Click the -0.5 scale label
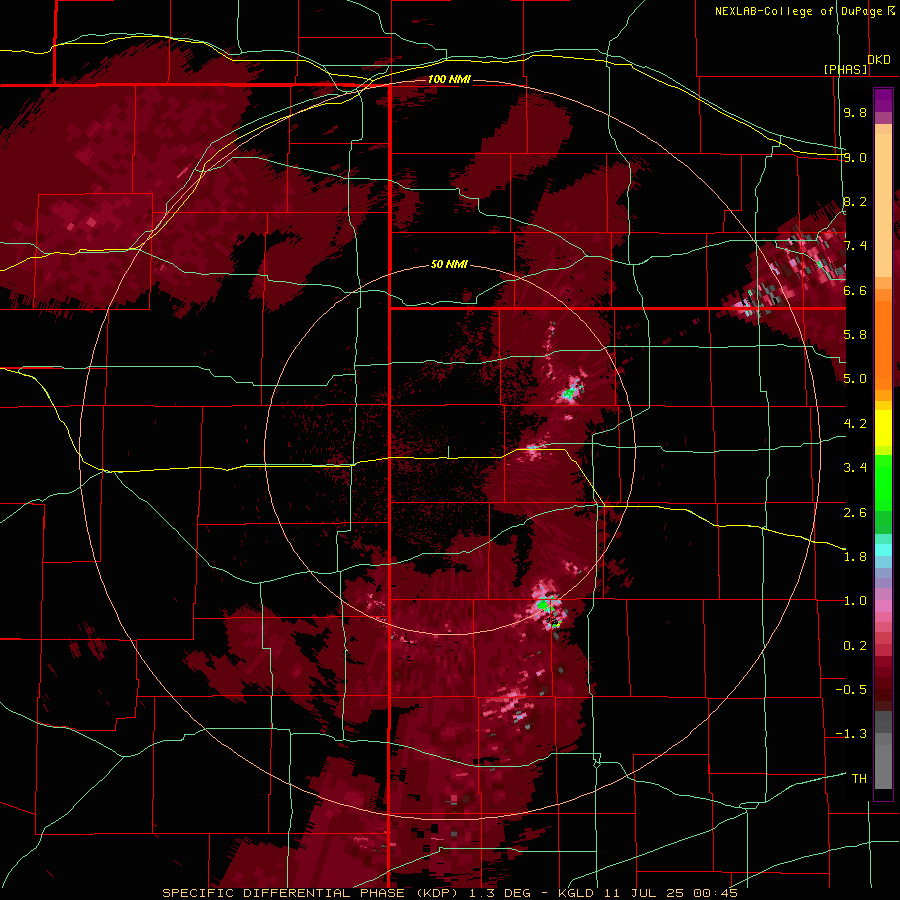This screenshot has width=900, height=900. [x=851, y=690]
